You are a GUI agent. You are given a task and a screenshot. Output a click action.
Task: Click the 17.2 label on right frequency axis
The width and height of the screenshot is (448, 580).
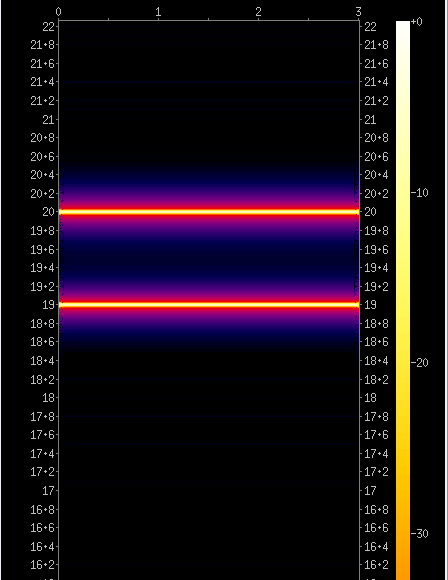tap(376, 472)
